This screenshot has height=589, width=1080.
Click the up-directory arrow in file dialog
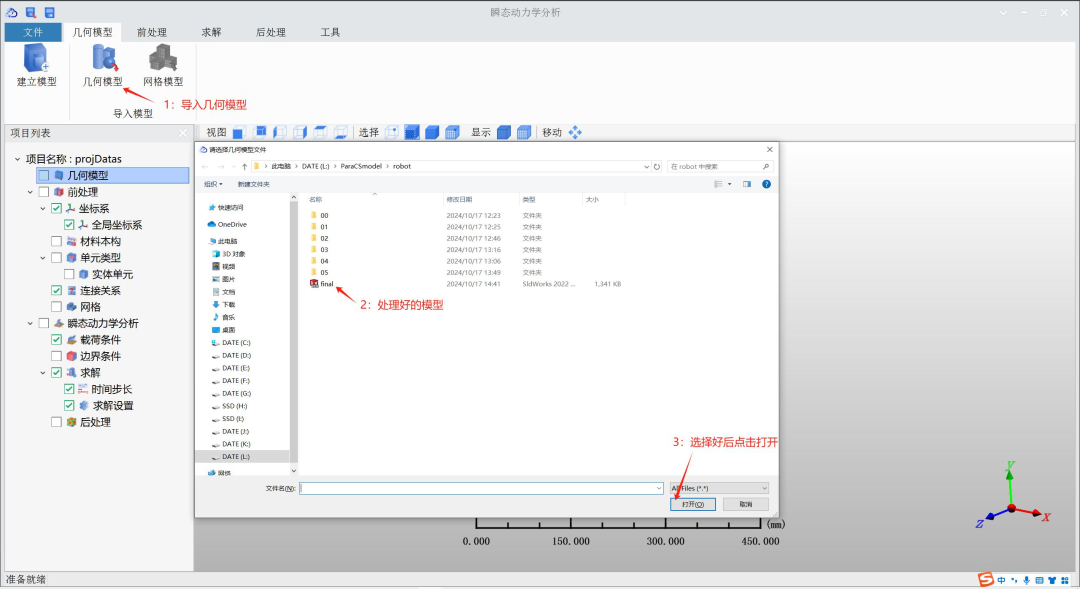[245, 167]
